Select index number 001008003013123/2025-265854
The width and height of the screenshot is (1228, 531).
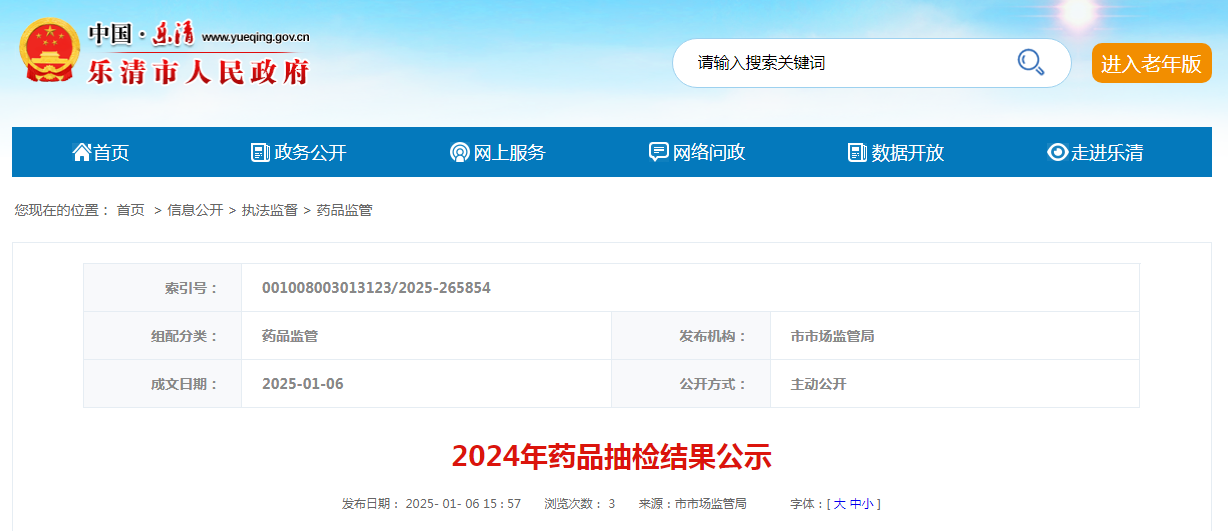point(376,288)
